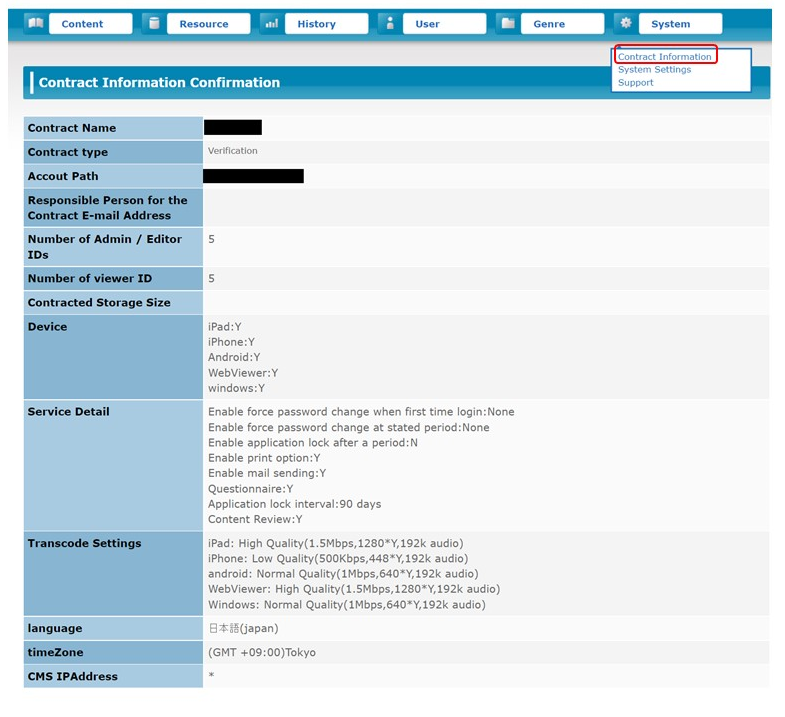Click the Service Detail label cell
The width and height of the screenshot is (785, 717).
(x=113, y=466)
